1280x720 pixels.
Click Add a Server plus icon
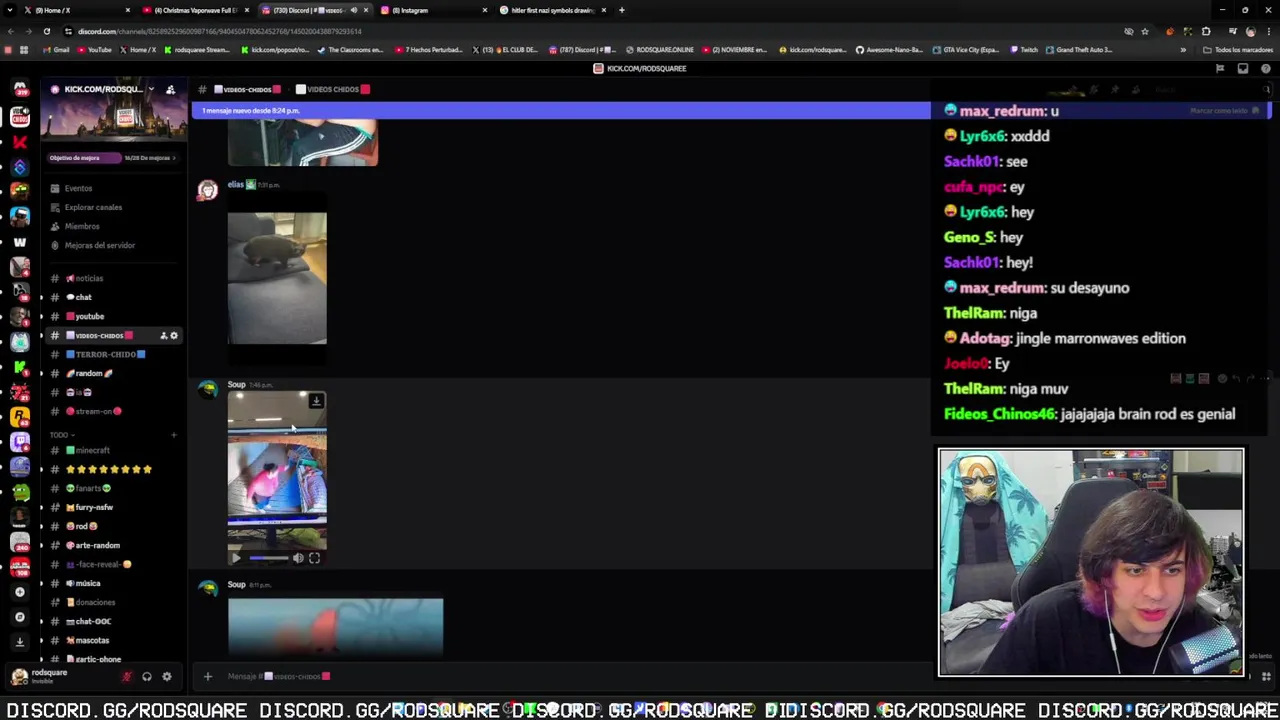[19, 592]
